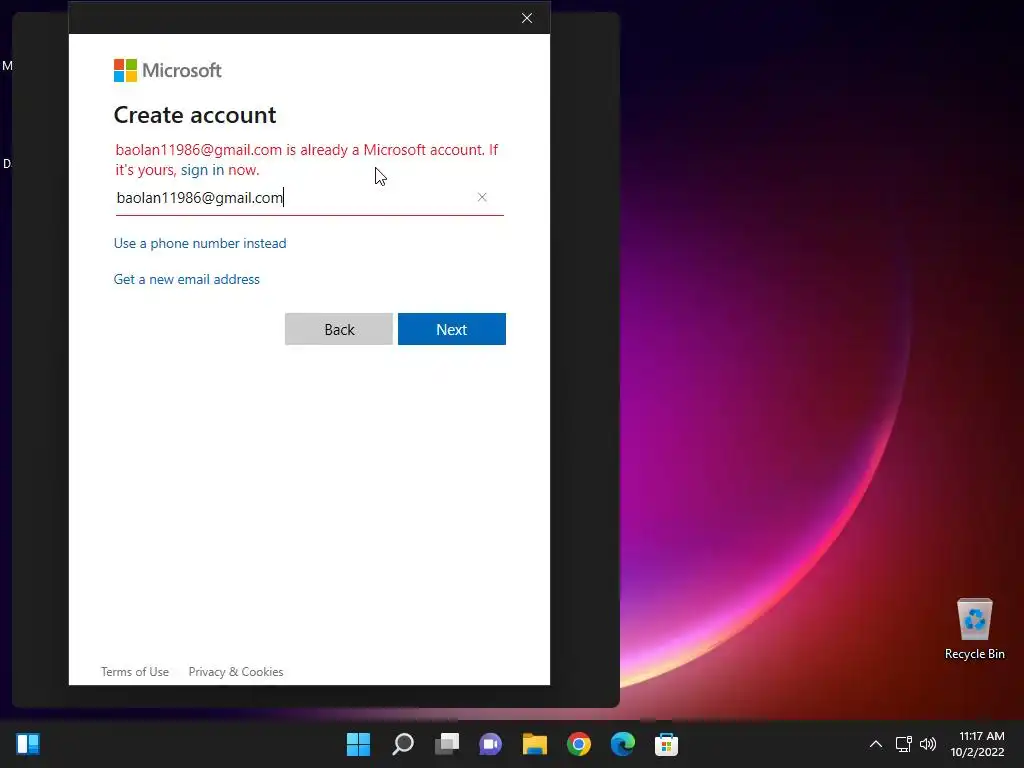Open the clock showing 11:17 AM
1024x768 pixels.
click(977, 744)
